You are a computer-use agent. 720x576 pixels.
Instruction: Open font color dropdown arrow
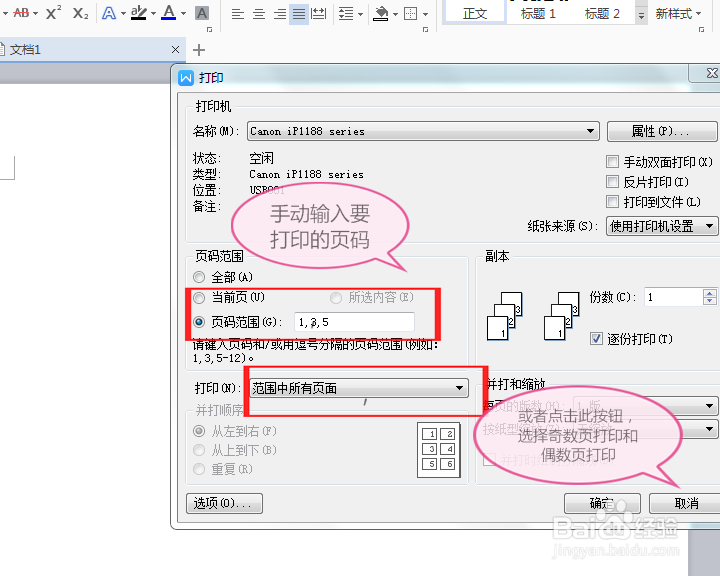(183, 14)
